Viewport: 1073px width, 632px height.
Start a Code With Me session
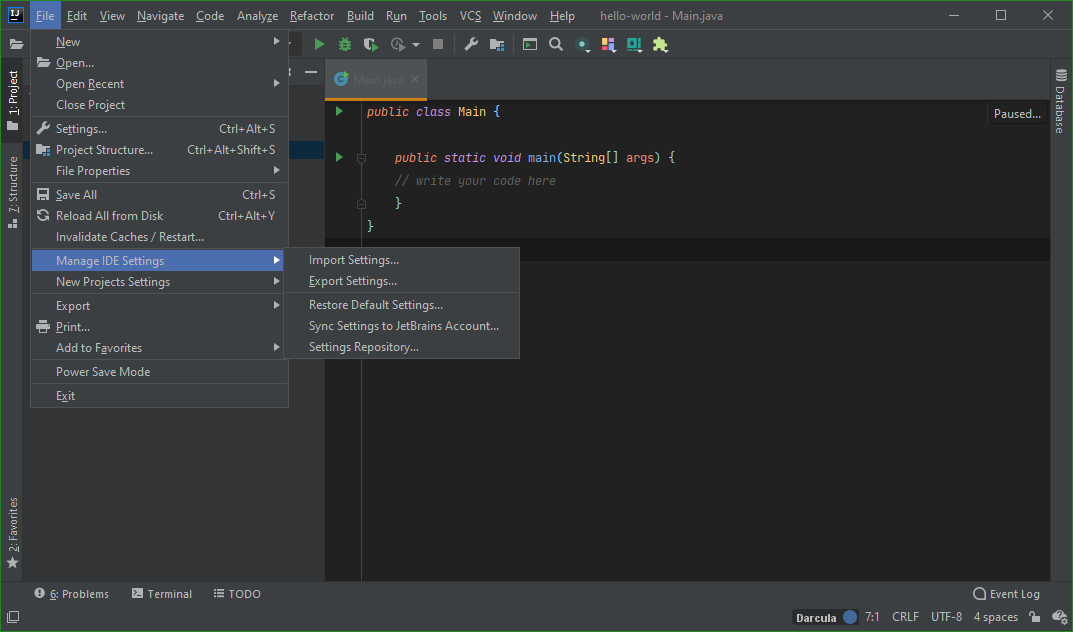[x=581, y=44]
